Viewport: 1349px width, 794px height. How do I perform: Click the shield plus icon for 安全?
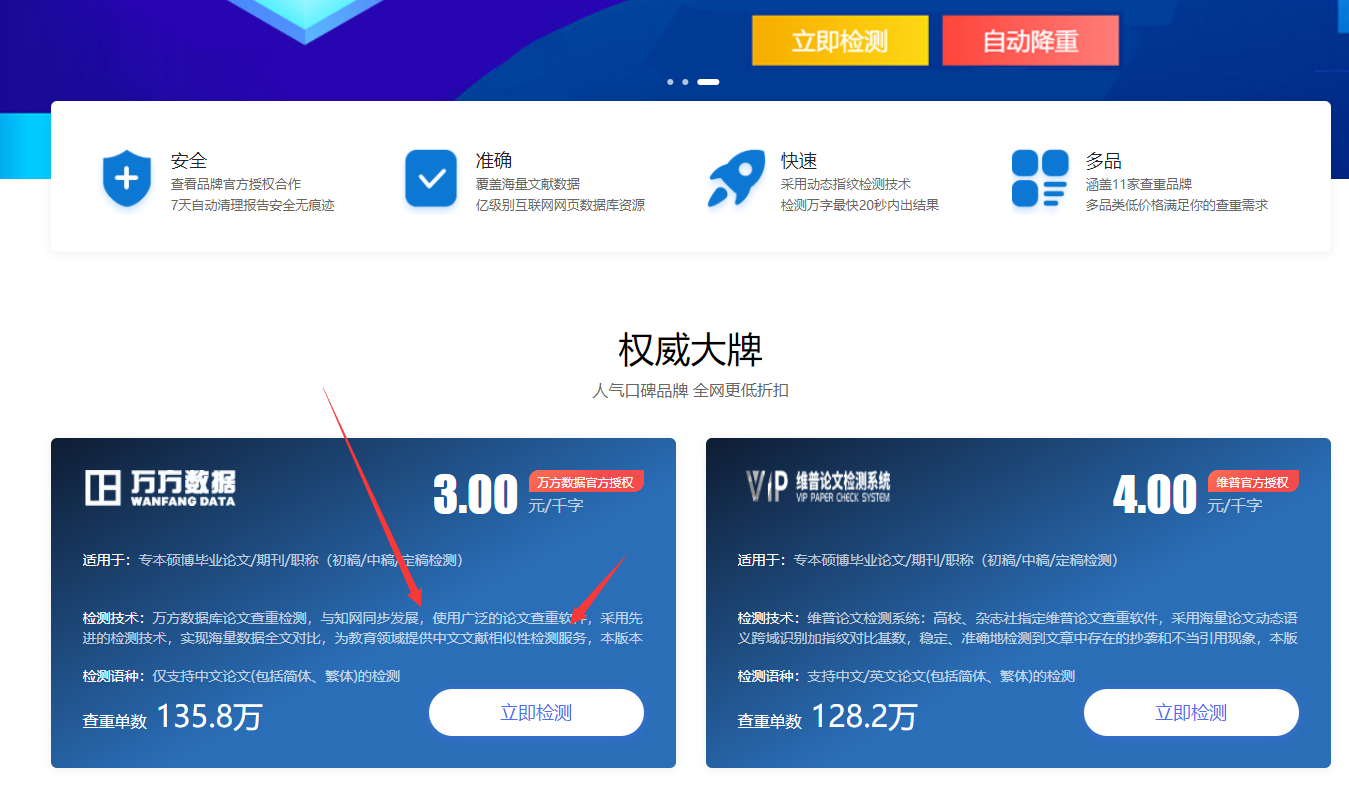tap(127, 180)
